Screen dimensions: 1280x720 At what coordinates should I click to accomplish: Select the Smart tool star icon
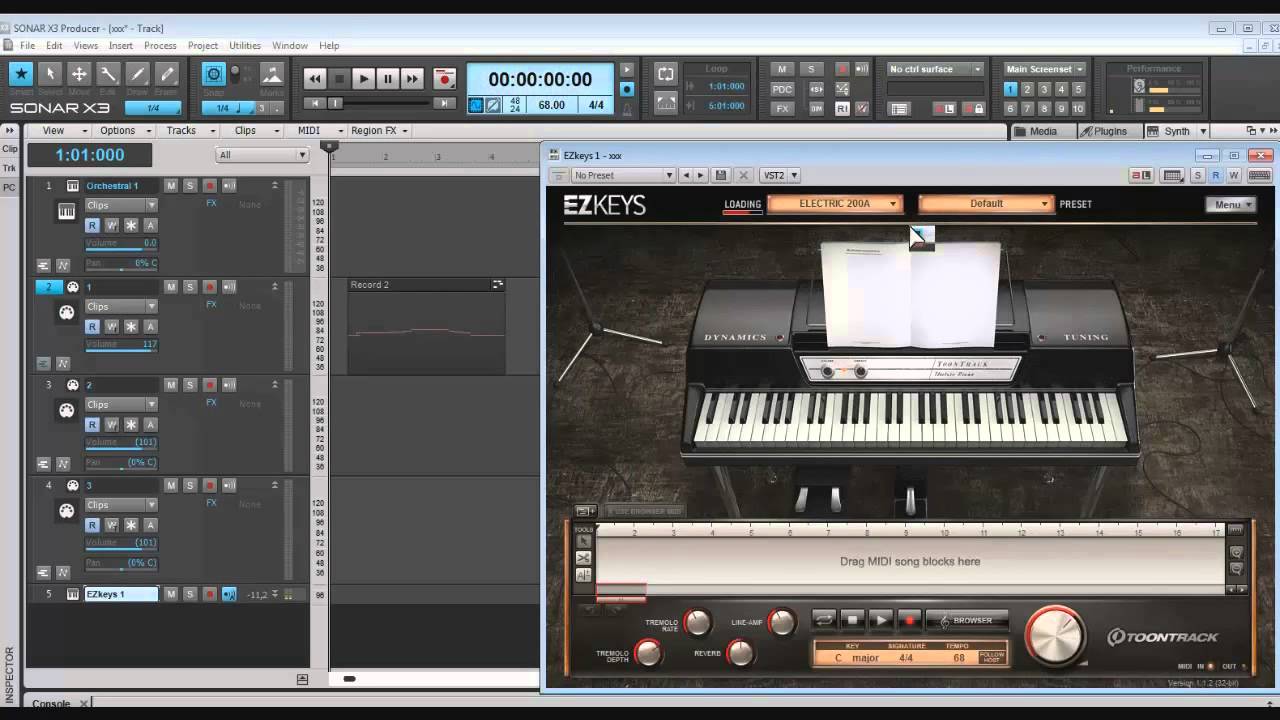pos(20,74)
